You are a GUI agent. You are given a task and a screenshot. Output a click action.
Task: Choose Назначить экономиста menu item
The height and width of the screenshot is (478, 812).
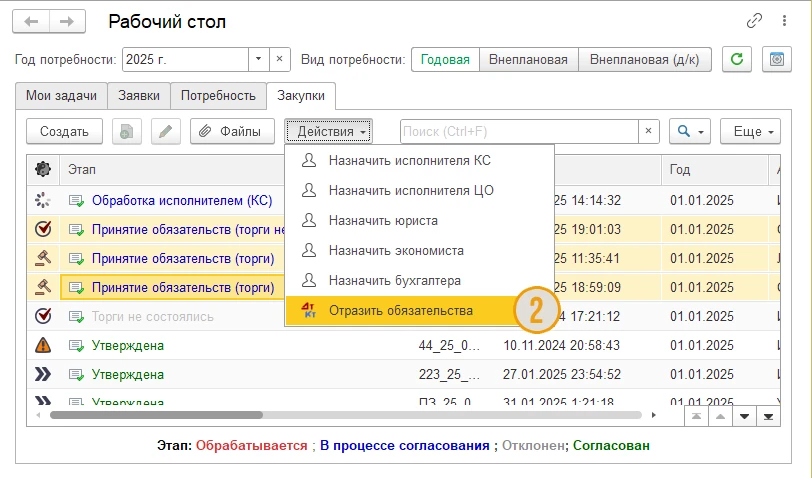[x=419, y=251]
